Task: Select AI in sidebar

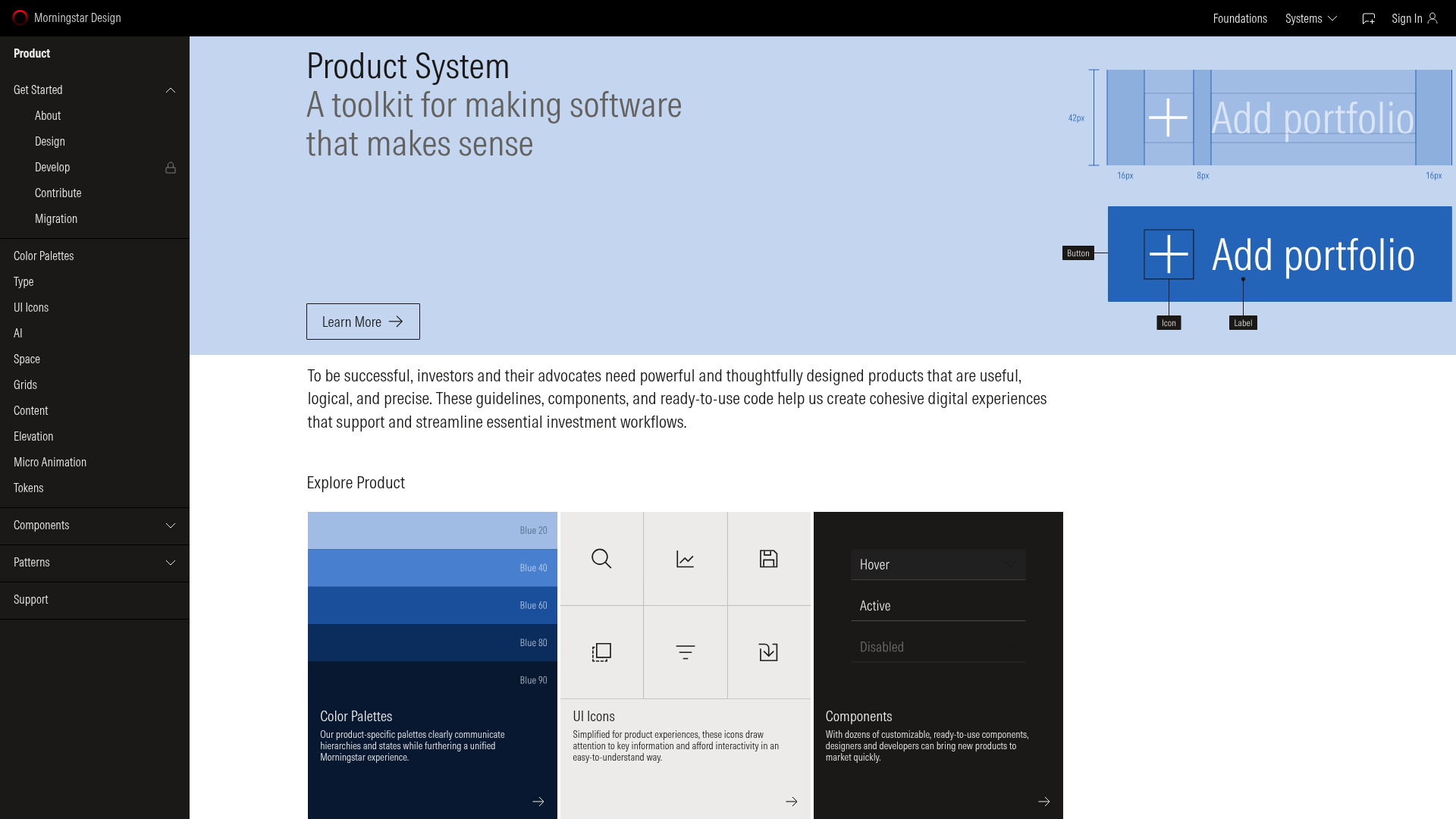Action: pyautogui.click(x=18, y=334)
